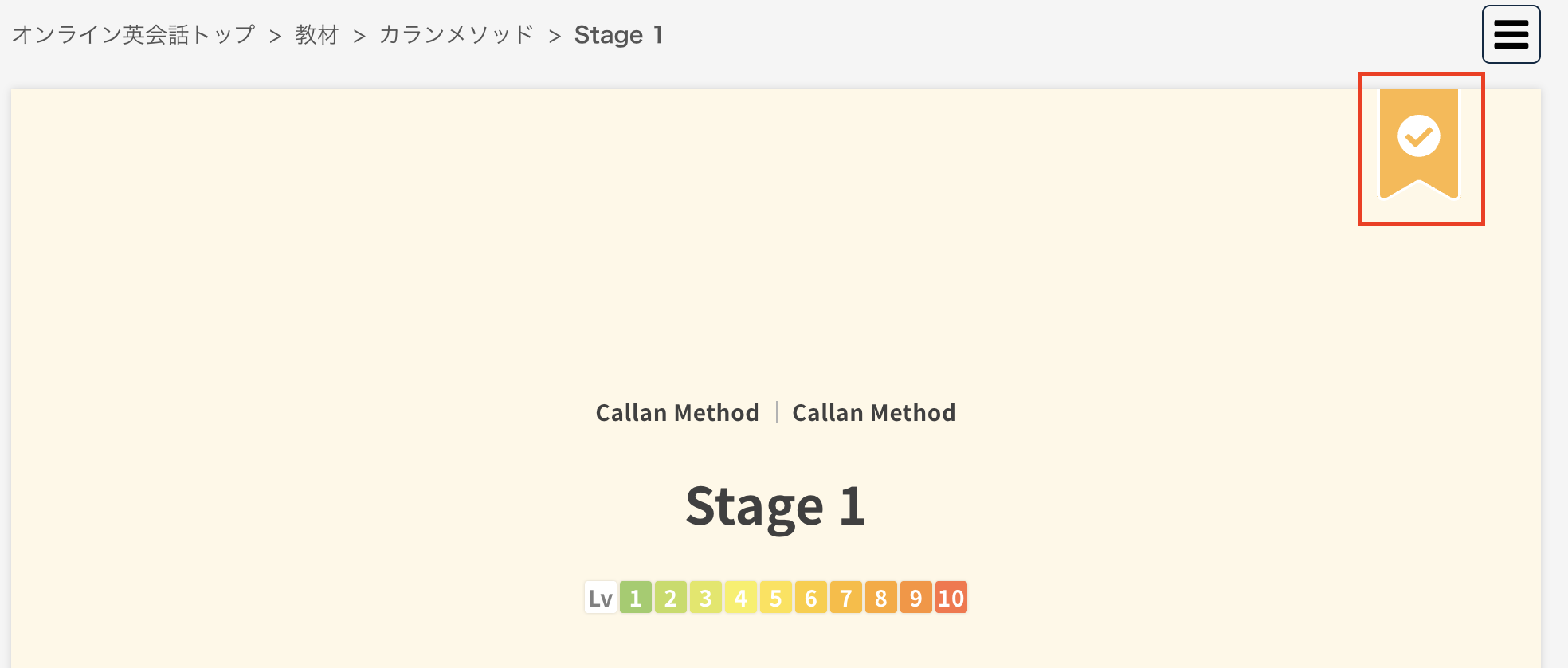Open the 教材 breadcrumb link
1568x668 pixels.
[x=317, y=35]
